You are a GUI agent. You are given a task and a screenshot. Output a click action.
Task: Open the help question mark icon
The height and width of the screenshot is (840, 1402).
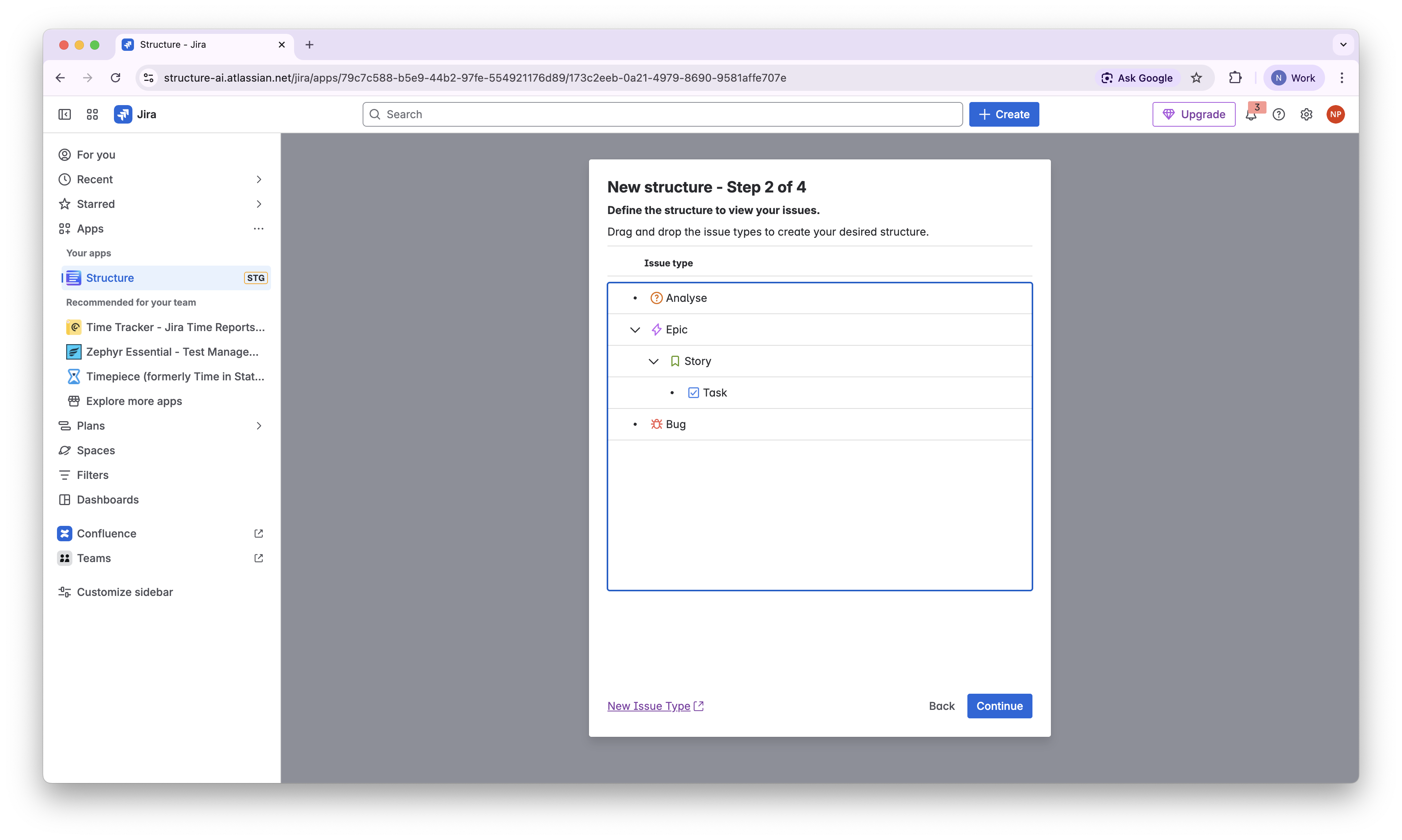coord(1278,114)
